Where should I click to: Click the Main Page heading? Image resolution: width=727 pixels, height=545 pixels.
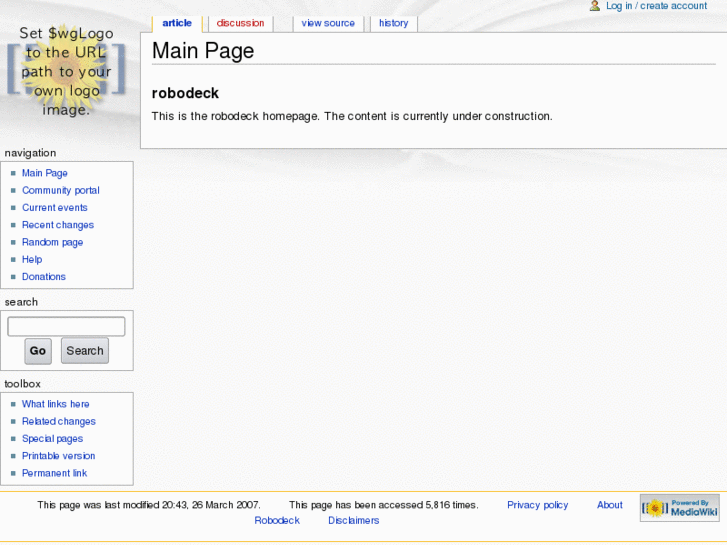coord(203,51)
